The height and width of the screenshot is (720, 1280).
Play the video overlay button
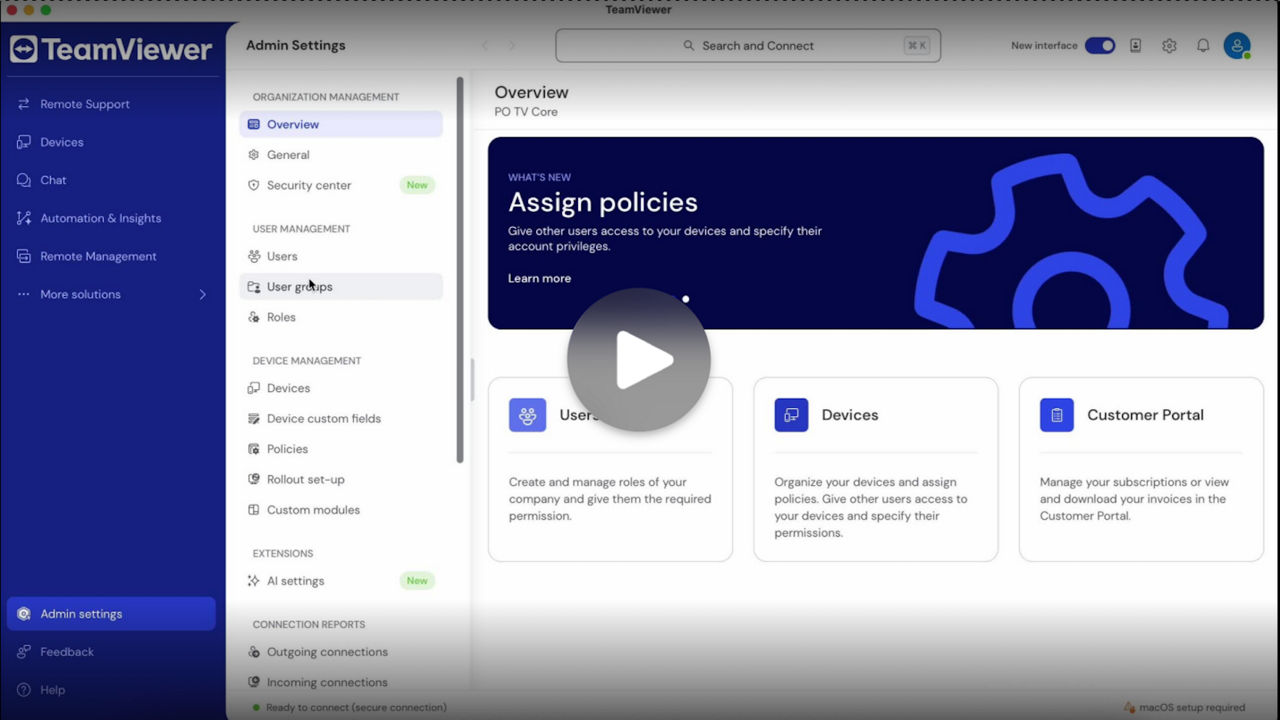tap(639, 360)
